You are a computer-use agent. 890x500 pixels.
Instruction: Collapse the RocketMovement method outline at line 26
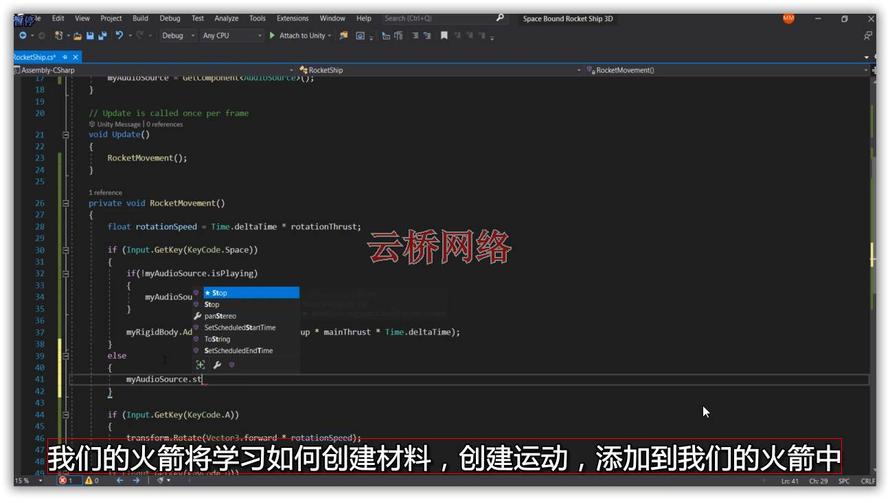[67, 203]
